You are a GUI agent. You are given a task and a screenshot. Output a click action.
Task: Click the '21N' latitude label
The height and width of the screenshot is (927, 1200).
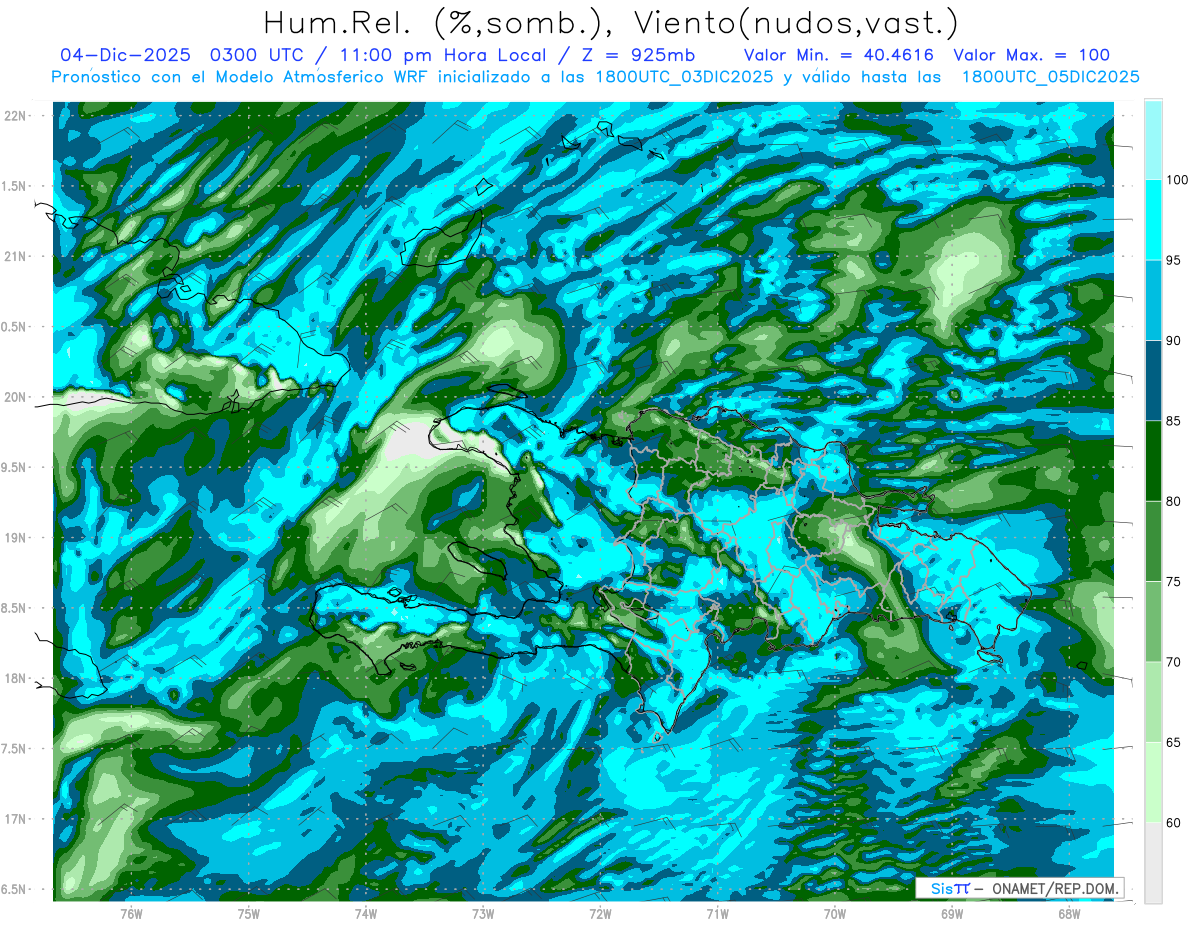click(x=17, y=257)
